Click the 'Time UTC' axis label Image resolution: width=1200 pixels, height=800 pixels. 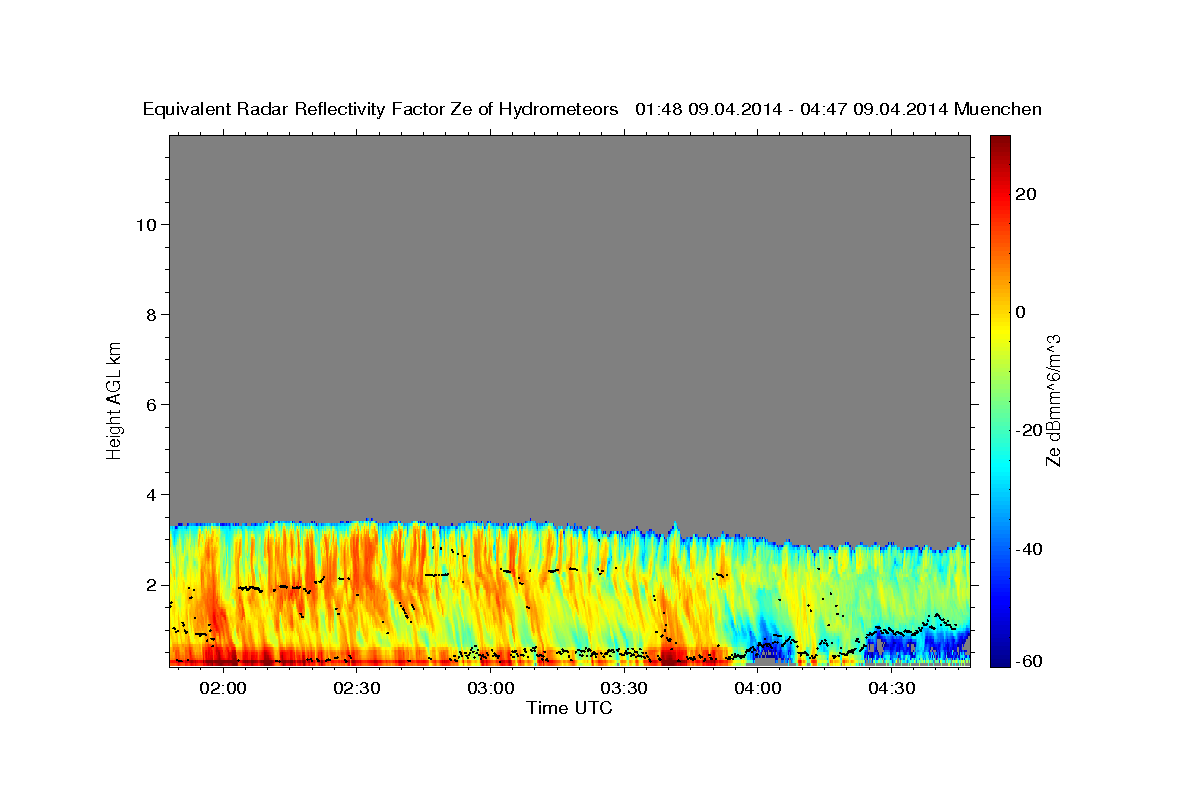[x=569, y=708]
